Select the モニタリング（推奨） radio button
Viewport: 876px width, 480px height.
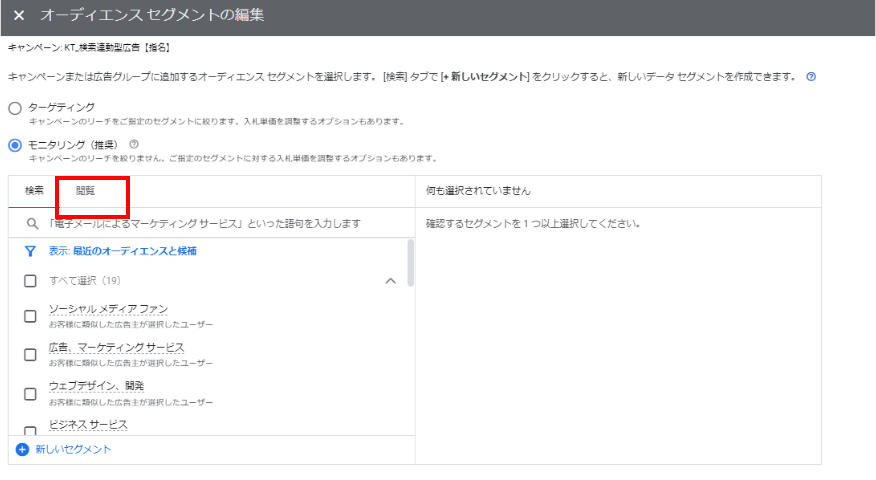pos(15,145)
